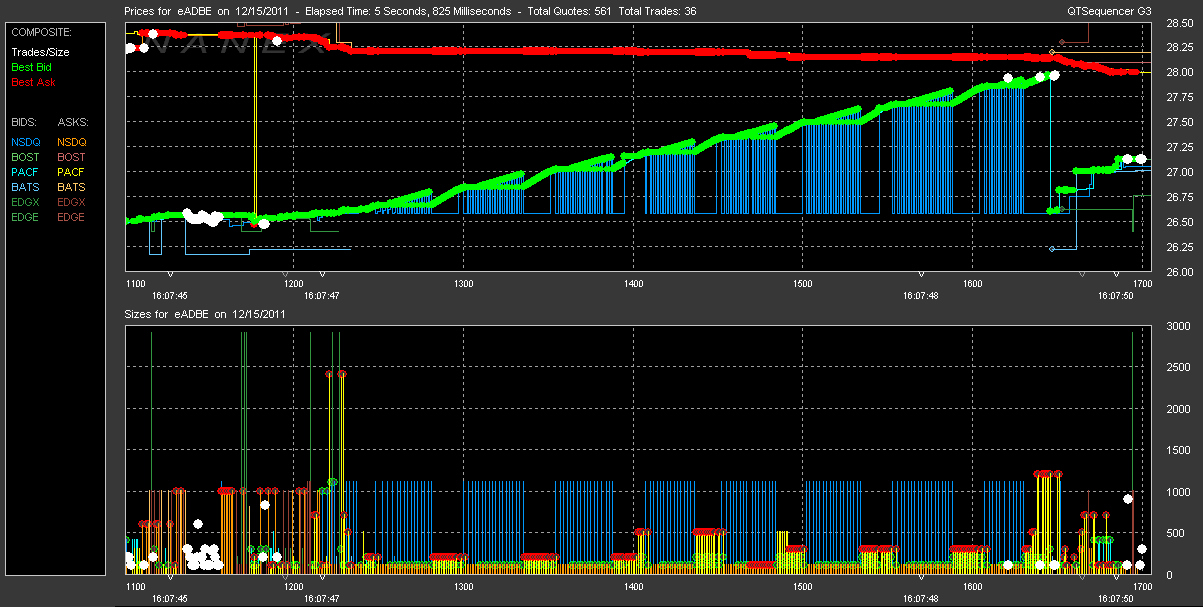
Task: Pick orange NSDQ under ASKS
Action: coord(72,142)
